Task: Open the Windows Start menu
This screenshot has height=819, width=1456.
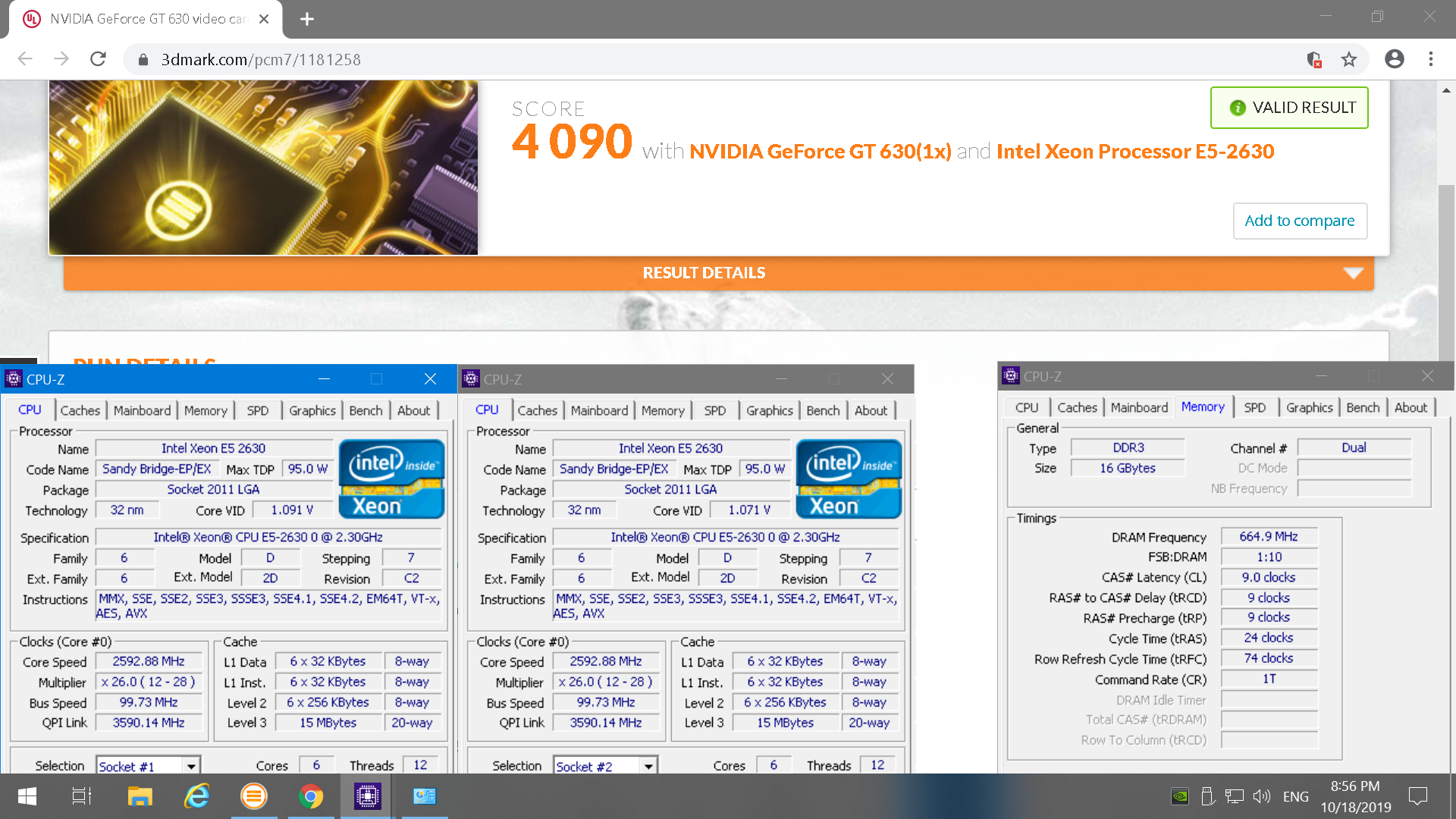Action: [27, 796]
